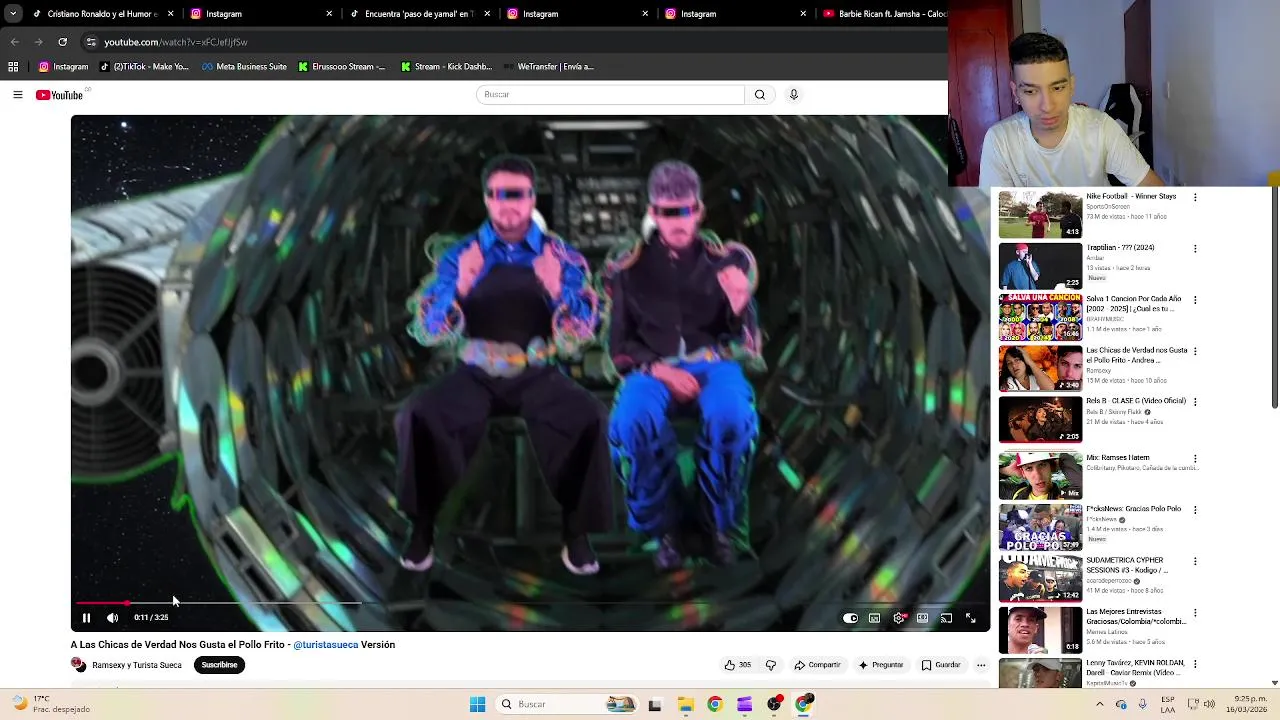Open the YouTube guide hamburger menu
This screenshot has width=1280, height=720.
click(x=17, y=95)
